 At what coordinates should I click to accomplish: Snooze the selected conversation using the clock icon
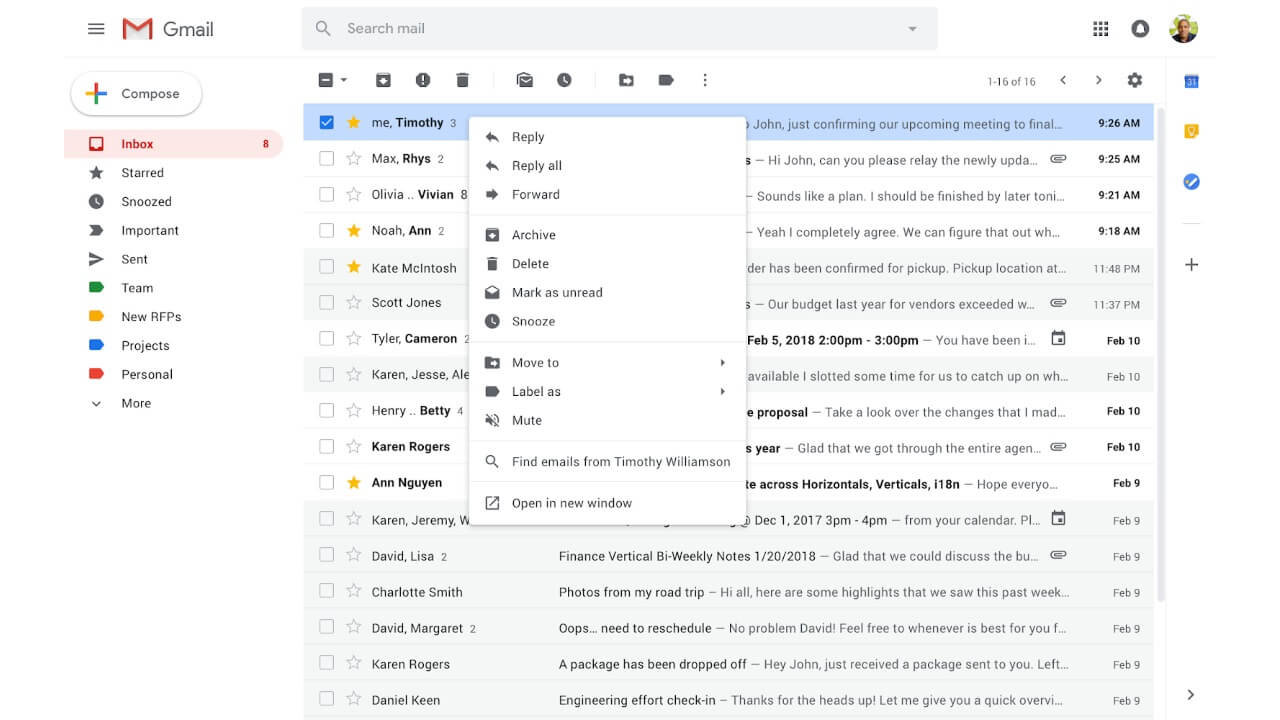pyautogui.click(x=564, y=79)
